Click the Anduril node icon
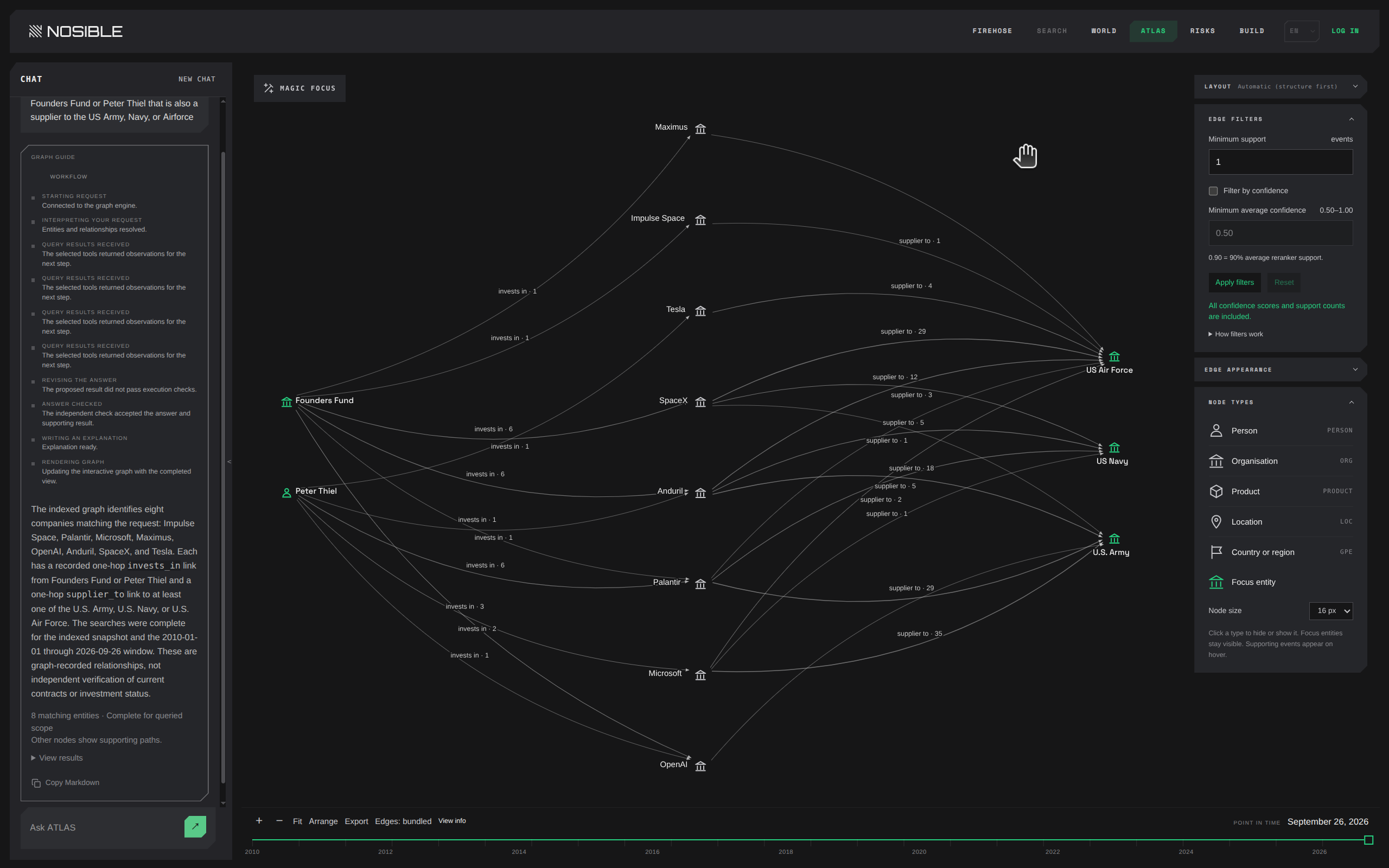 [x=700, y=493]
